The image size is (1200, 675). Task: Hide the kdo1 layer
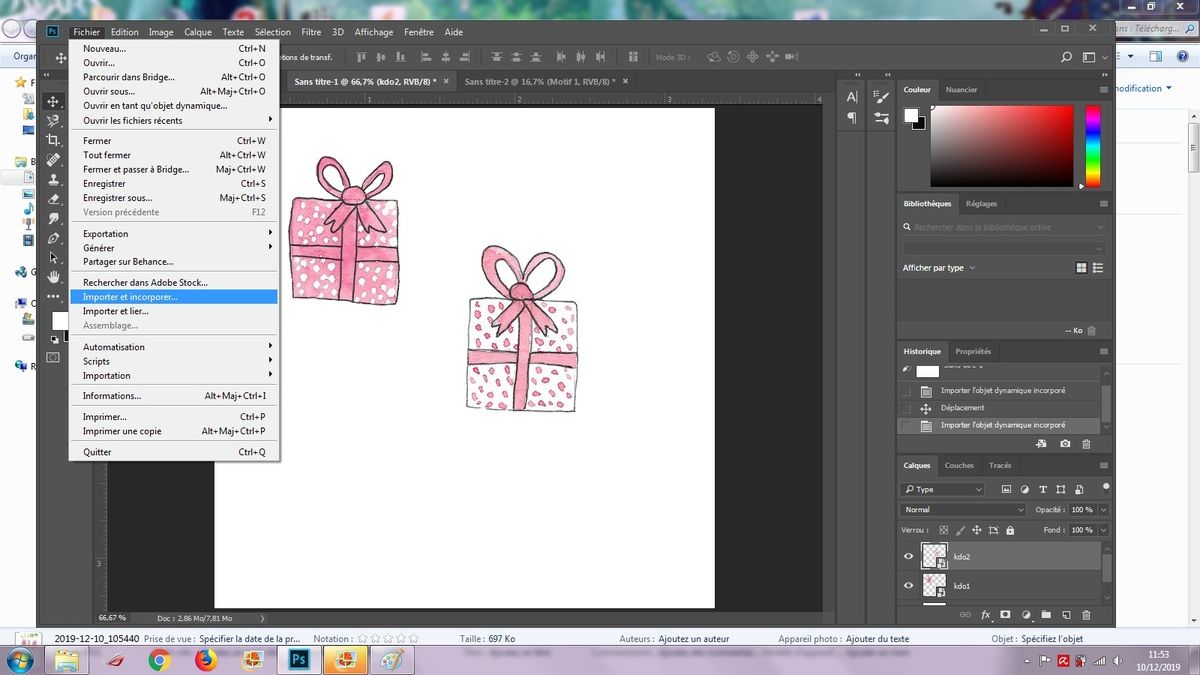tap(908, 586)
